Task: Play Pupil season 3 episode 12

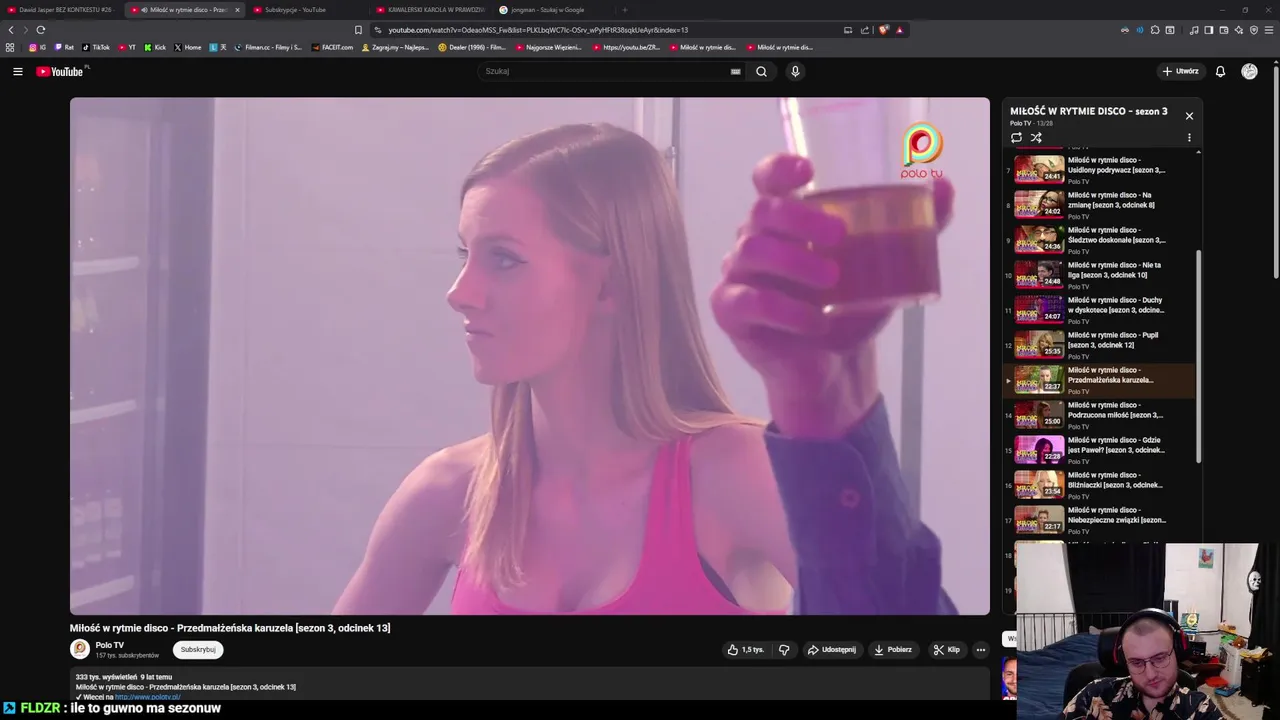Action: coord(1100,345)
